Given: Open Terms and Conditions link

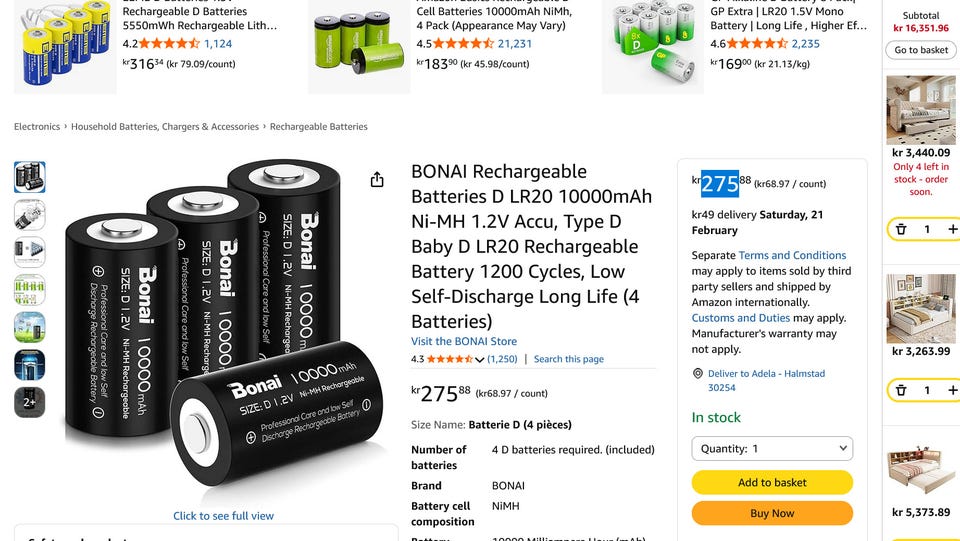Looking at the screenshot, I should click(792, 256).
